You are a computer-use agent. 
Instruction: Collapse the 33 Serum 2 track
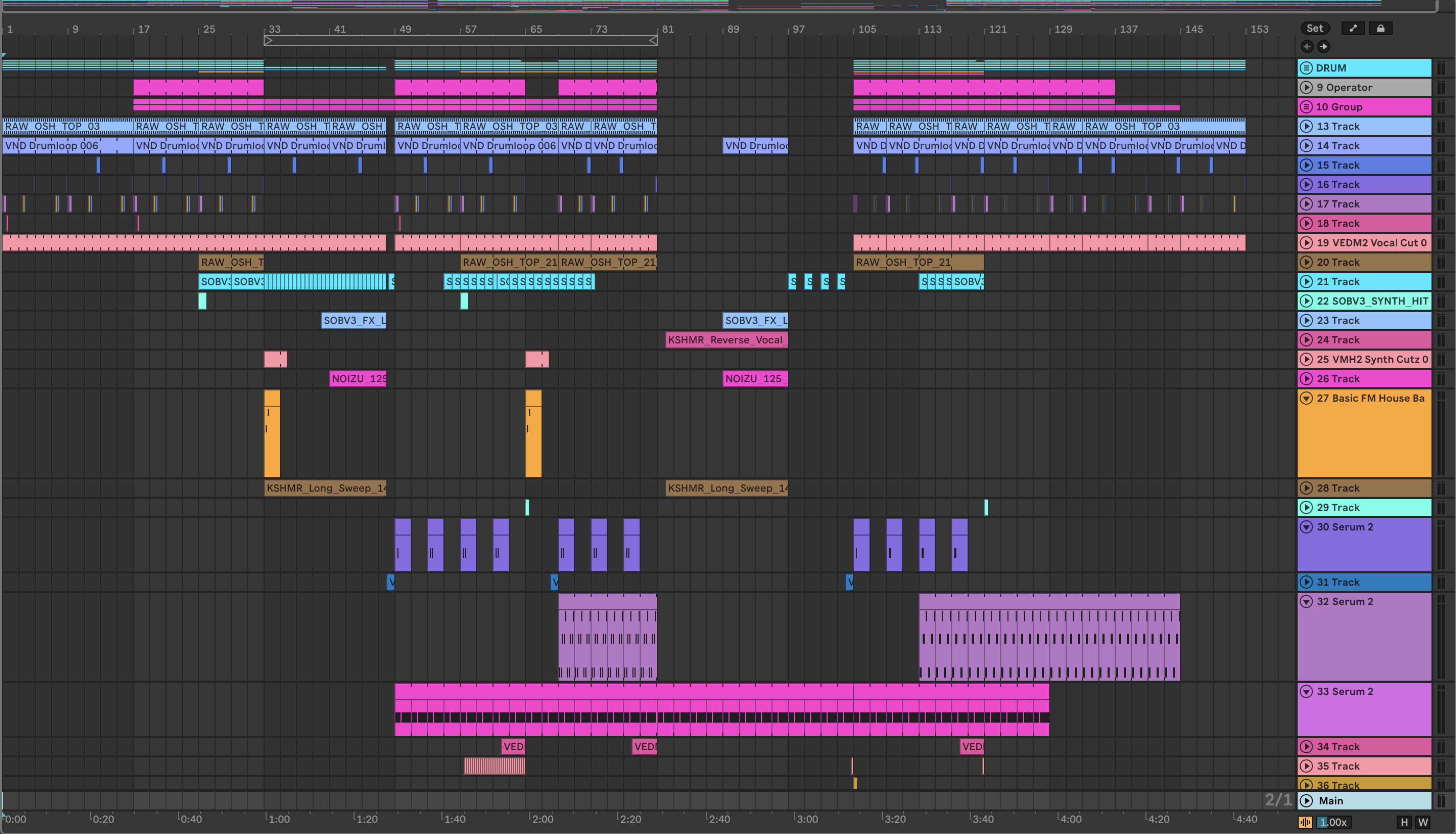click(x=1306, y=691)
